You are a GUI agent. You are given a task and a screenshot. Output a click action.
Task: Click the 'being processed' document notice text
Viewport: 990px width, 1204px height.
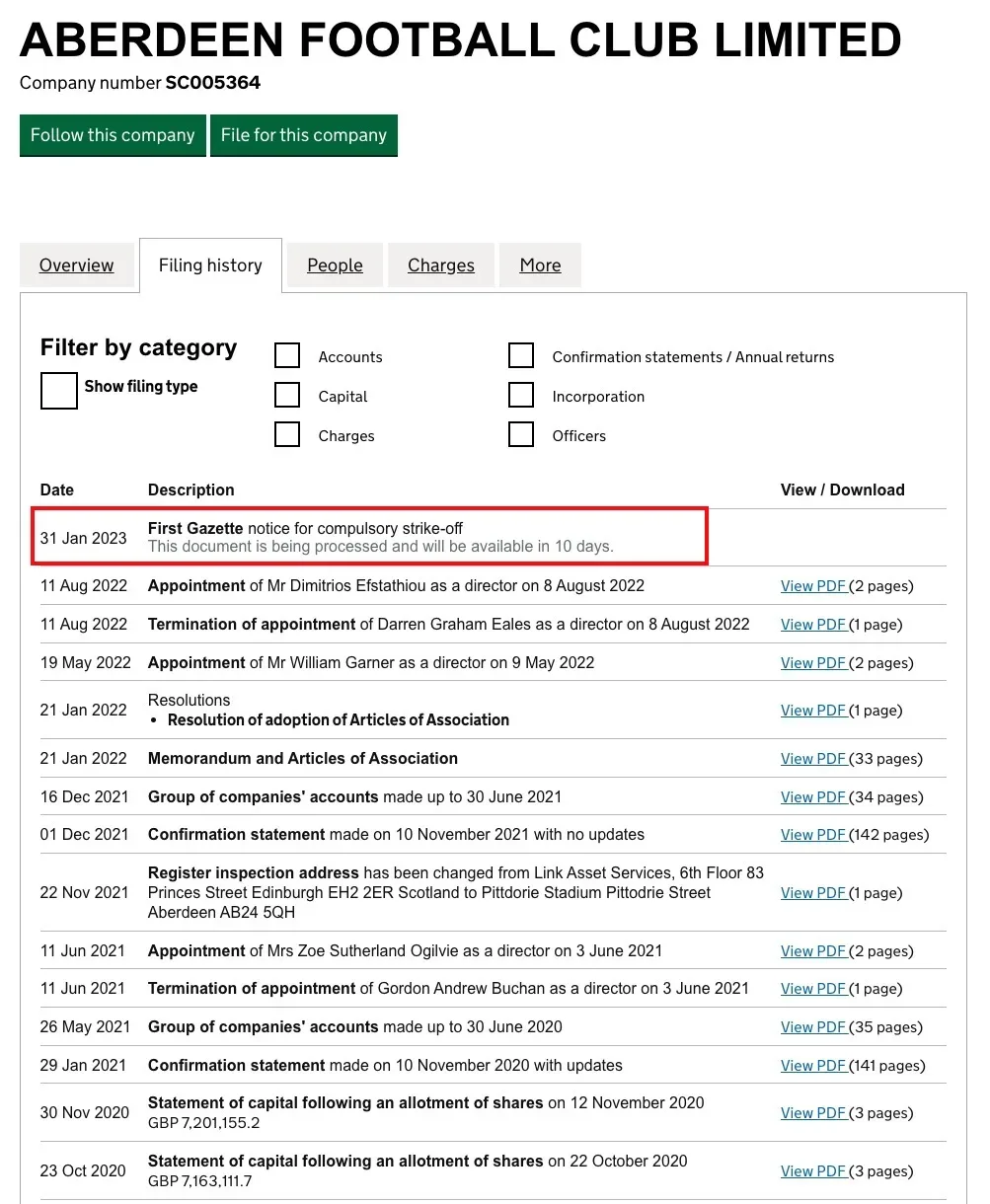(381, 547)
